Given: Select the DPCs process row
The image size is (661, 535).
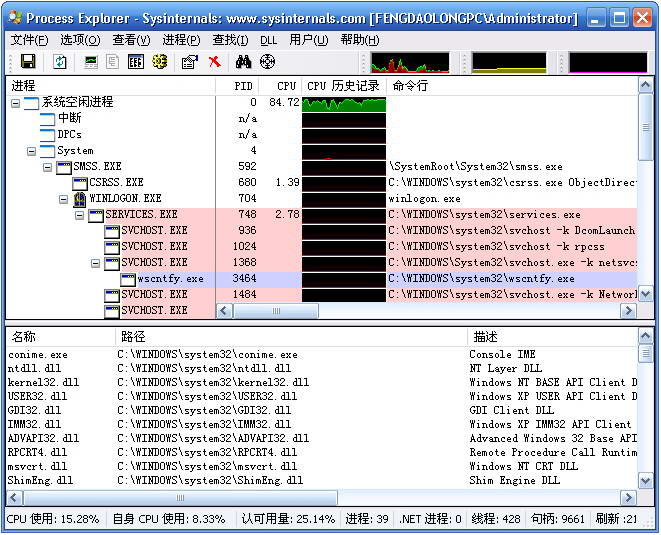Looking at the screenshot, I should pyautogui.click(x=321, y=134).
